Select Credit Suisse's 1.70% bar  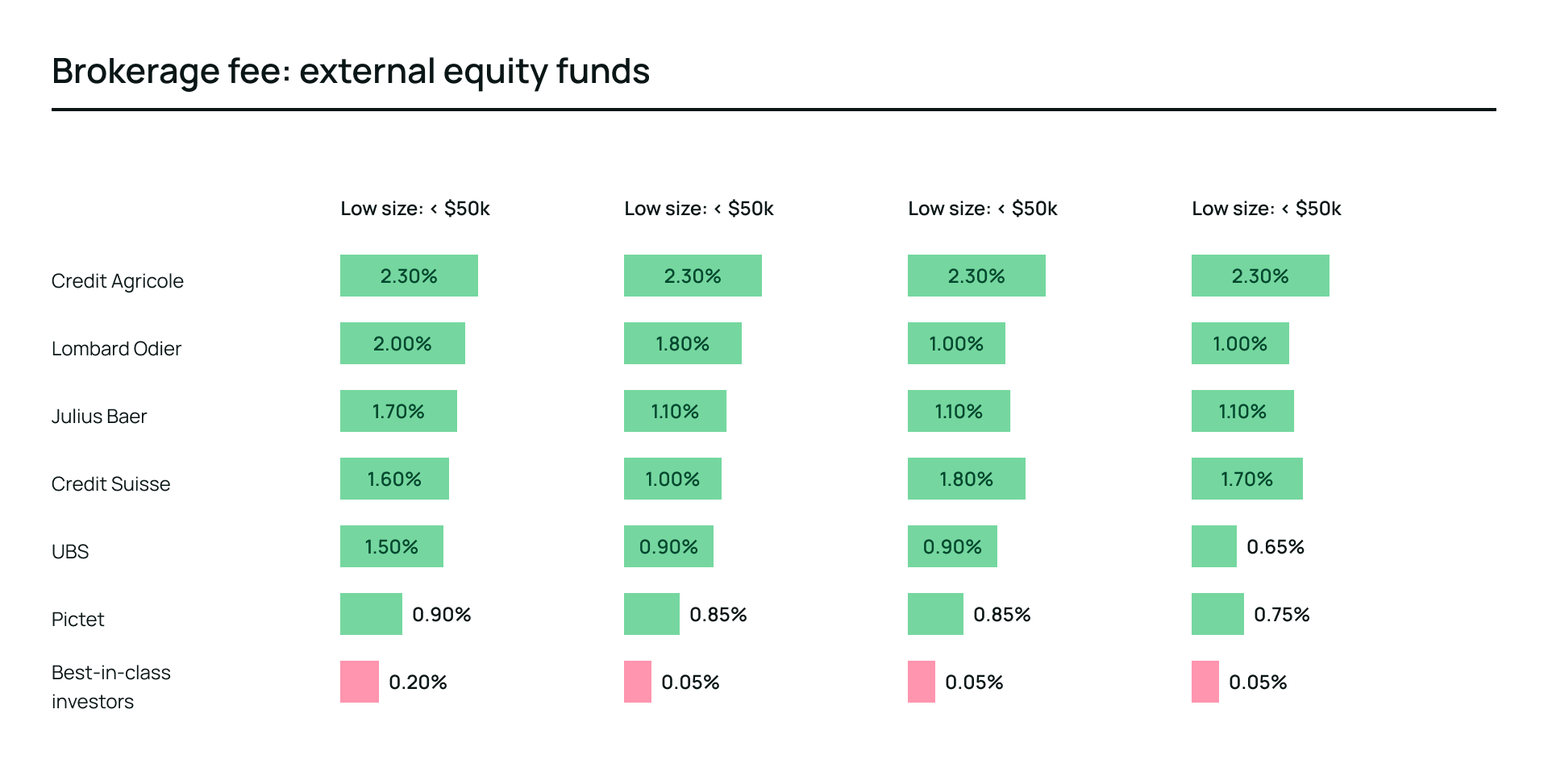pyautogui.click(x=1246, y=479)
